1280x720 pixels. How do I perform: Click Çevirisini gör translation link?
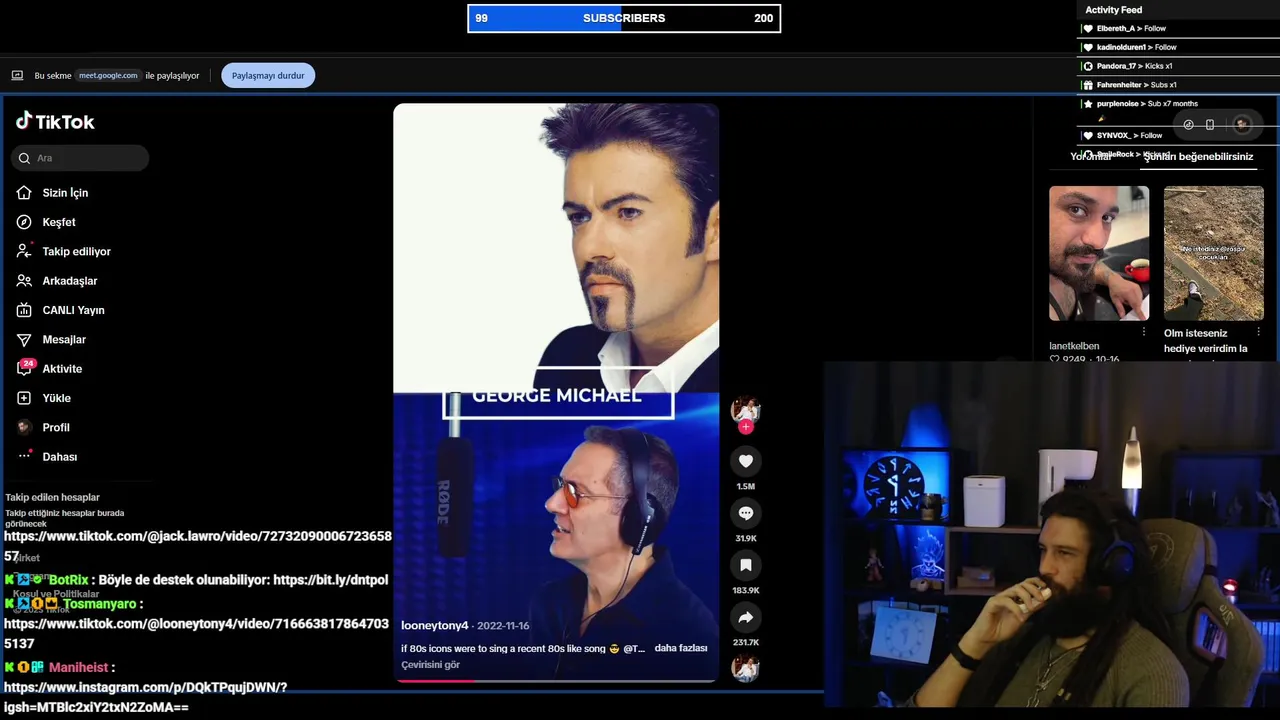tap(430, 665)
